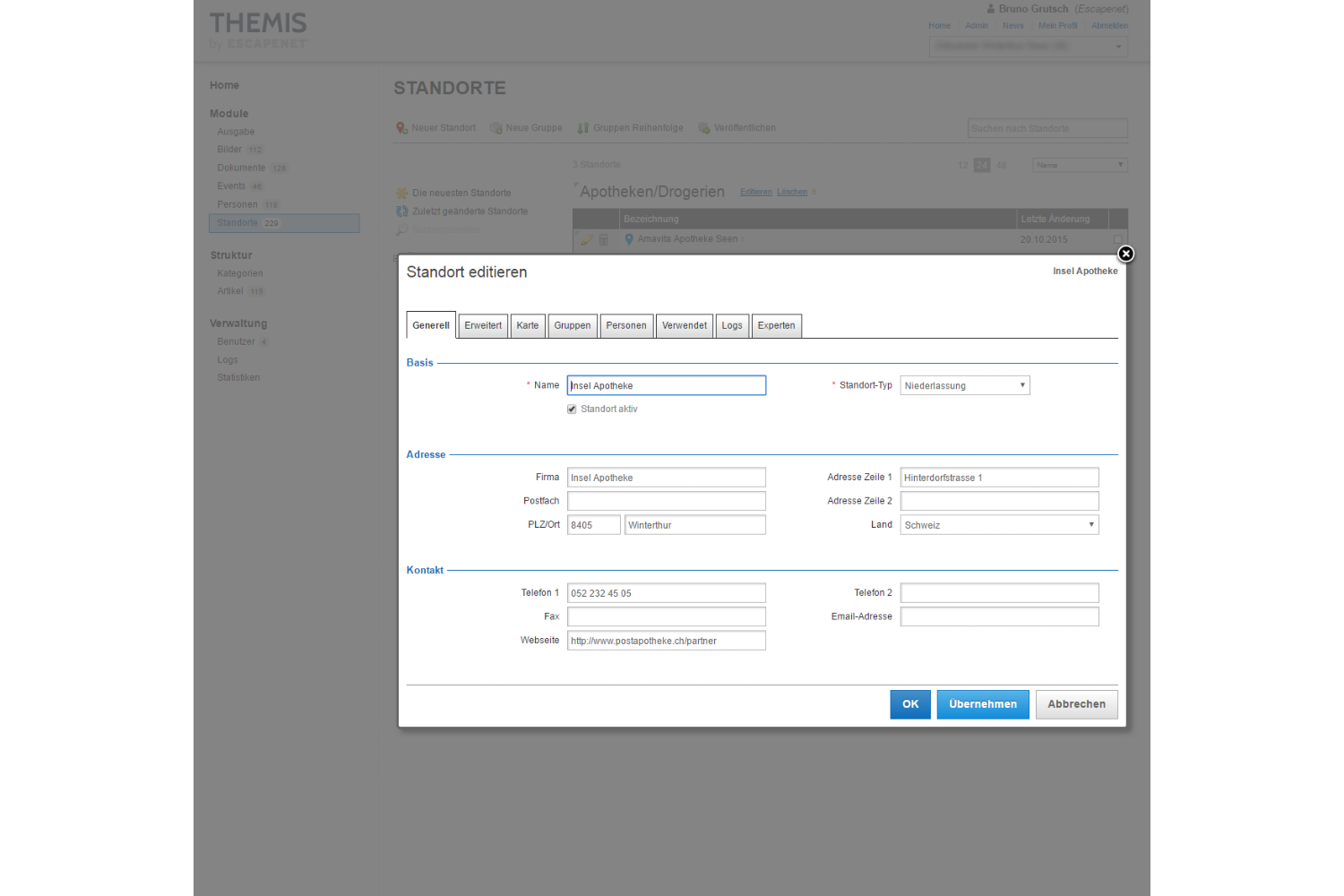The height and width of the screenshot is (896, 1344).
Task: Click the refresh icon for Zuletzt geänderte Standorte
Action: [402, 211]
